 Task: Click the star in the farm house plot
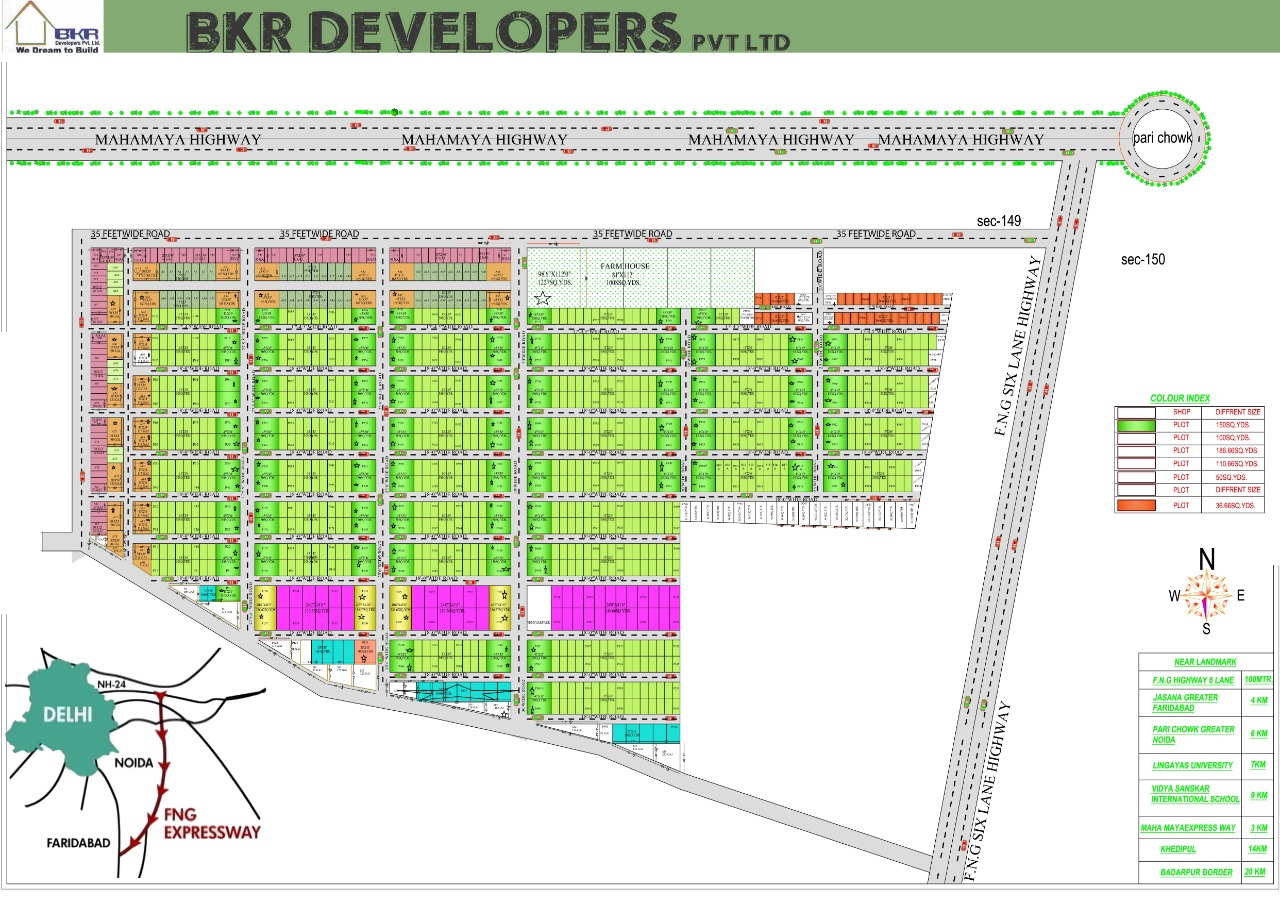pyautogui.click(x=543, y=298)
